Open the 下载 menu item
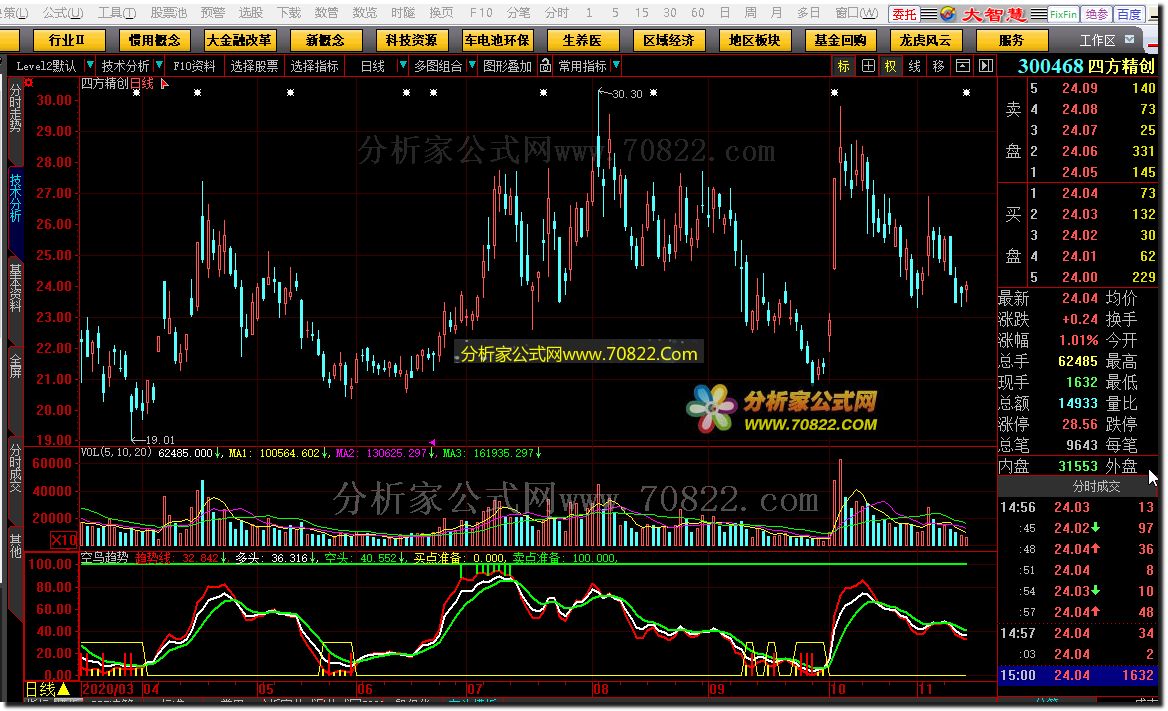Viewport: 1168px width, 711px height. click(x=288, y=13)
